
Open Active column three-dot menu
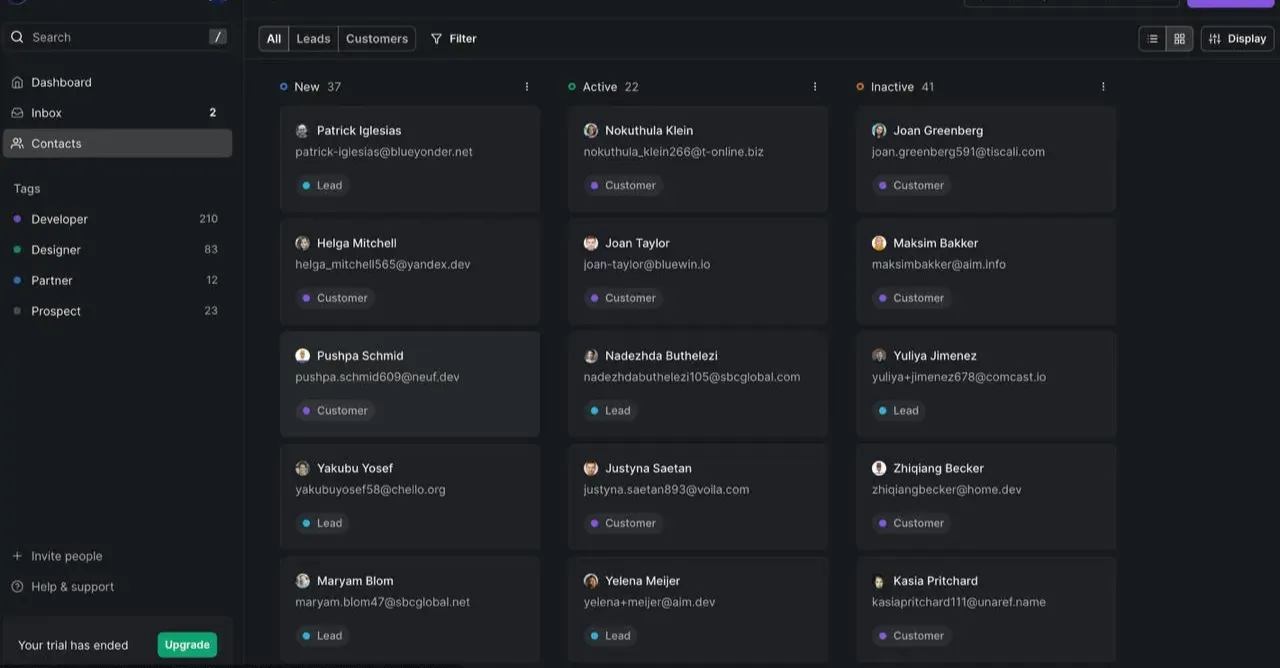pyautogui.click(x=815, y=87)
